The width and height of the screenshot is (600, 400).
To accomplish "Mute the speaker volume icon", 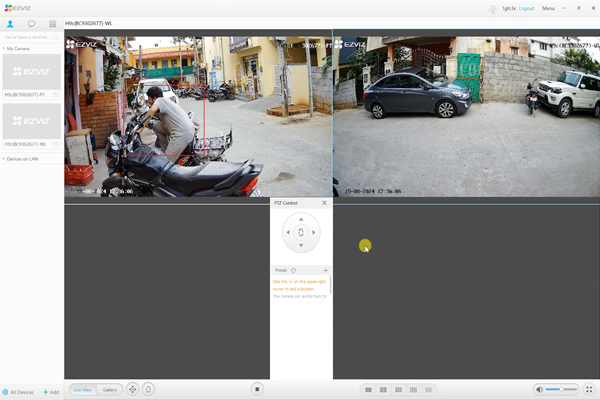I will [x=539, y=389].
